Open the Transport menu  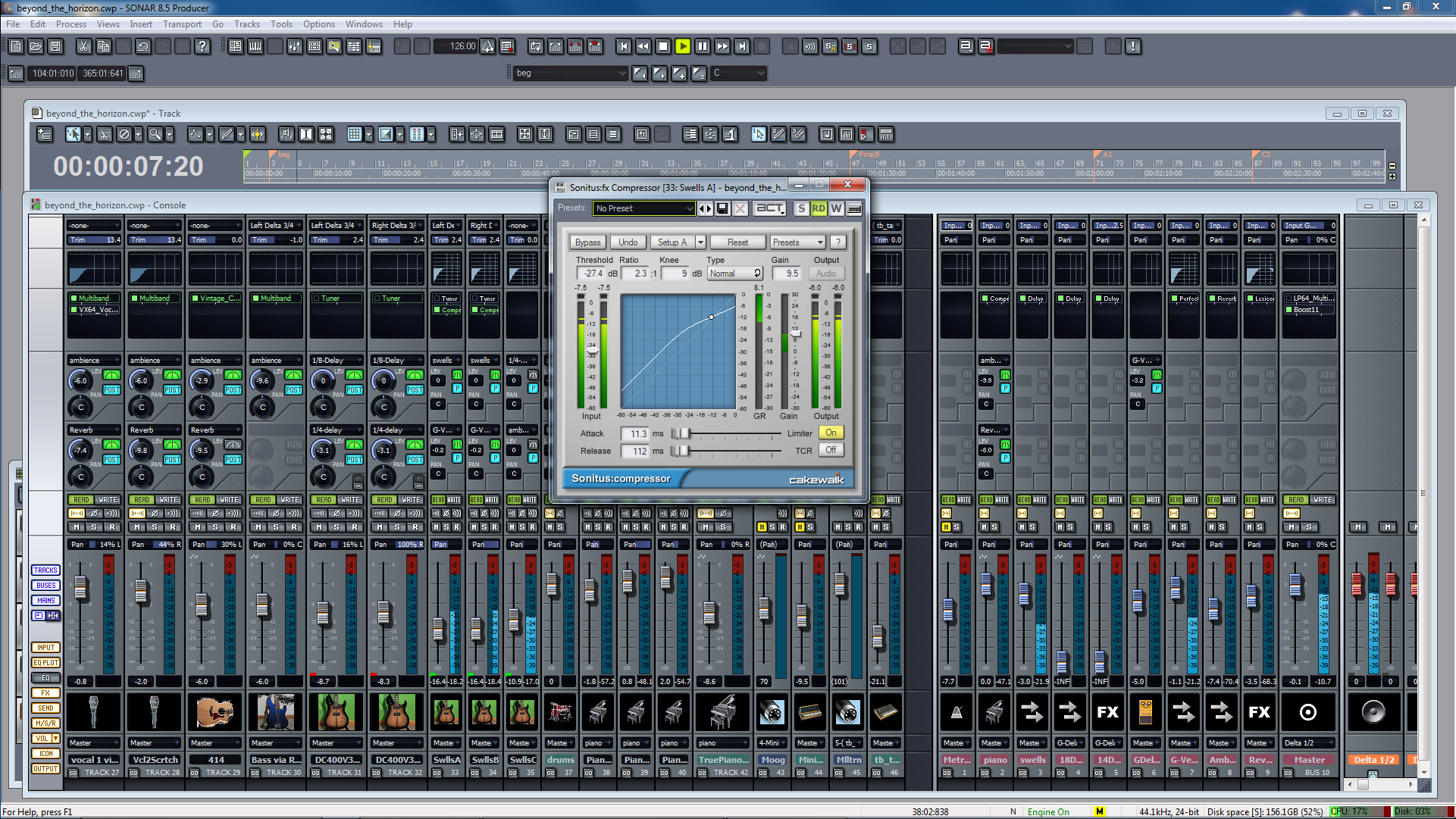[x=182, y=24]
